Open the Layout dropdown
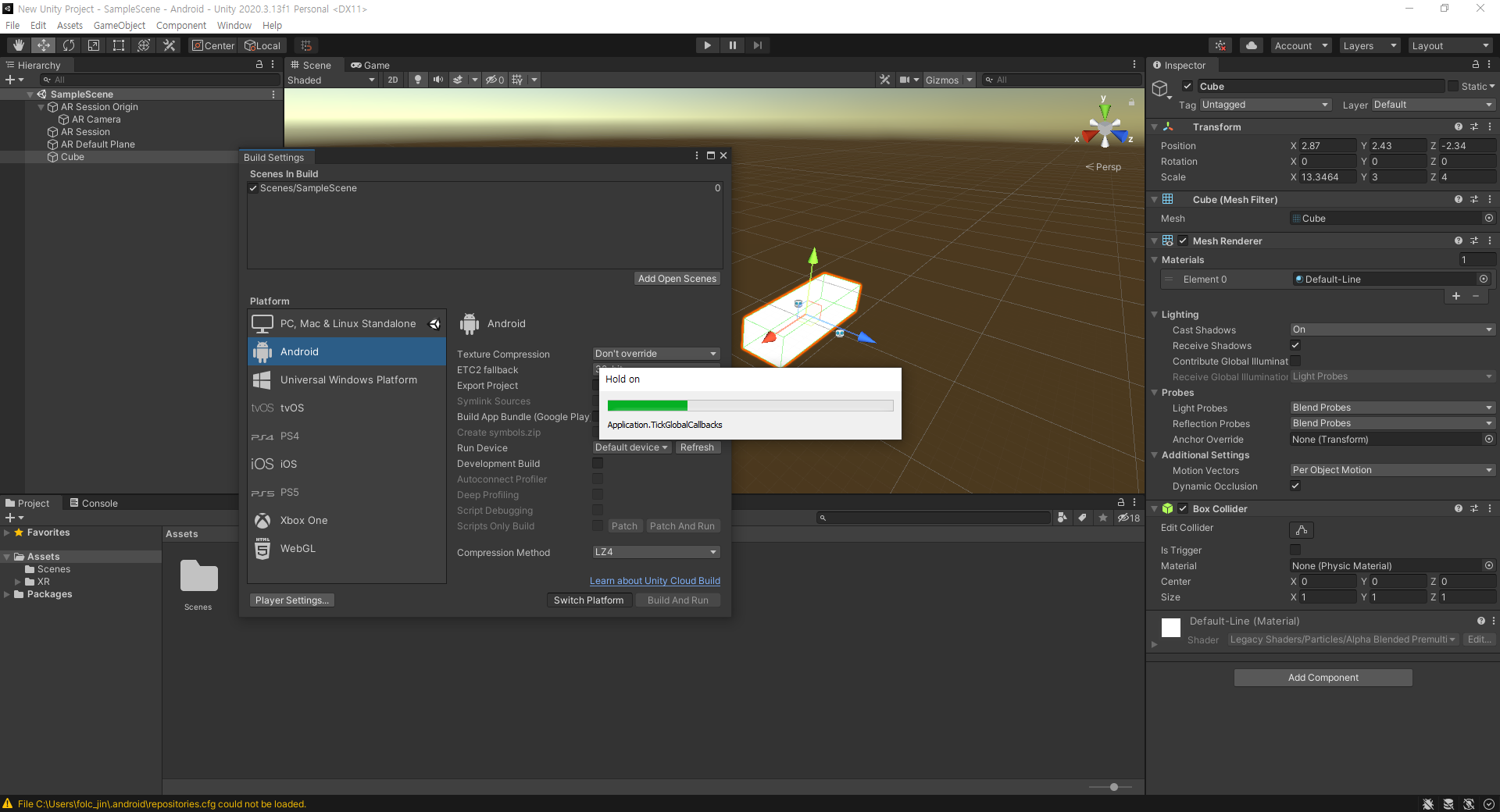 (1450, 45)
